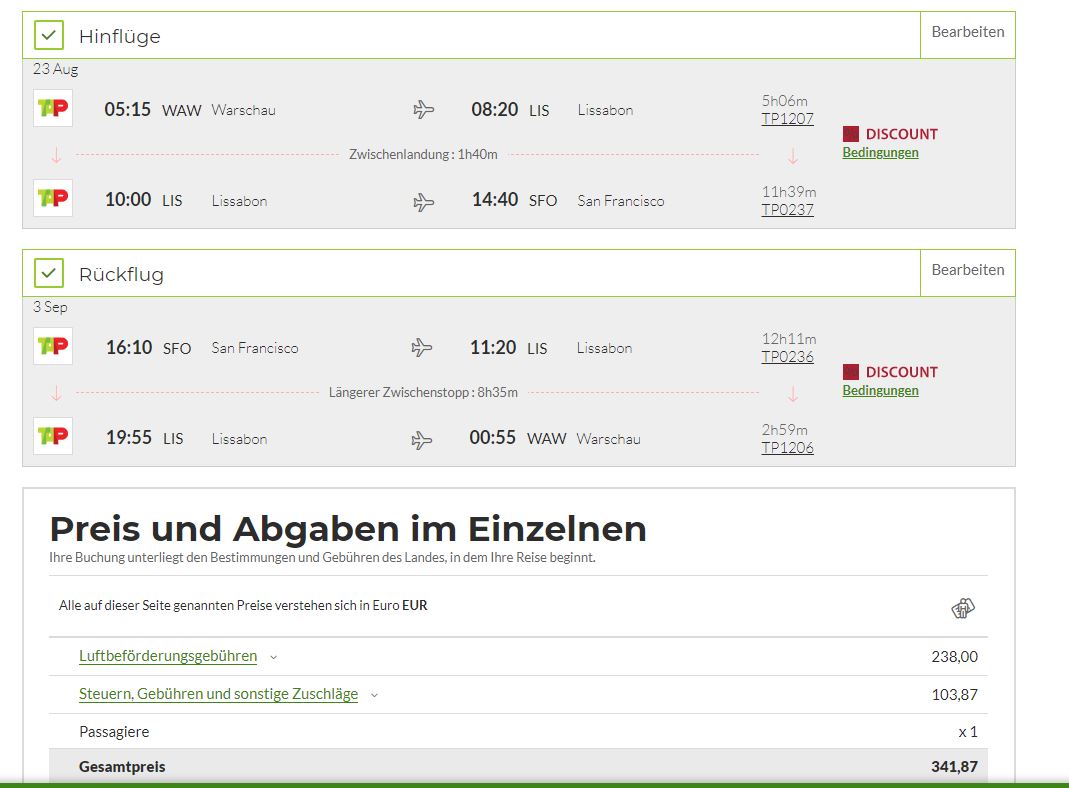This screenshot has height=788, width=1069.
Task: Click TAP logo beside 19:55 Lissabon departure
Action: coord(53,436)
